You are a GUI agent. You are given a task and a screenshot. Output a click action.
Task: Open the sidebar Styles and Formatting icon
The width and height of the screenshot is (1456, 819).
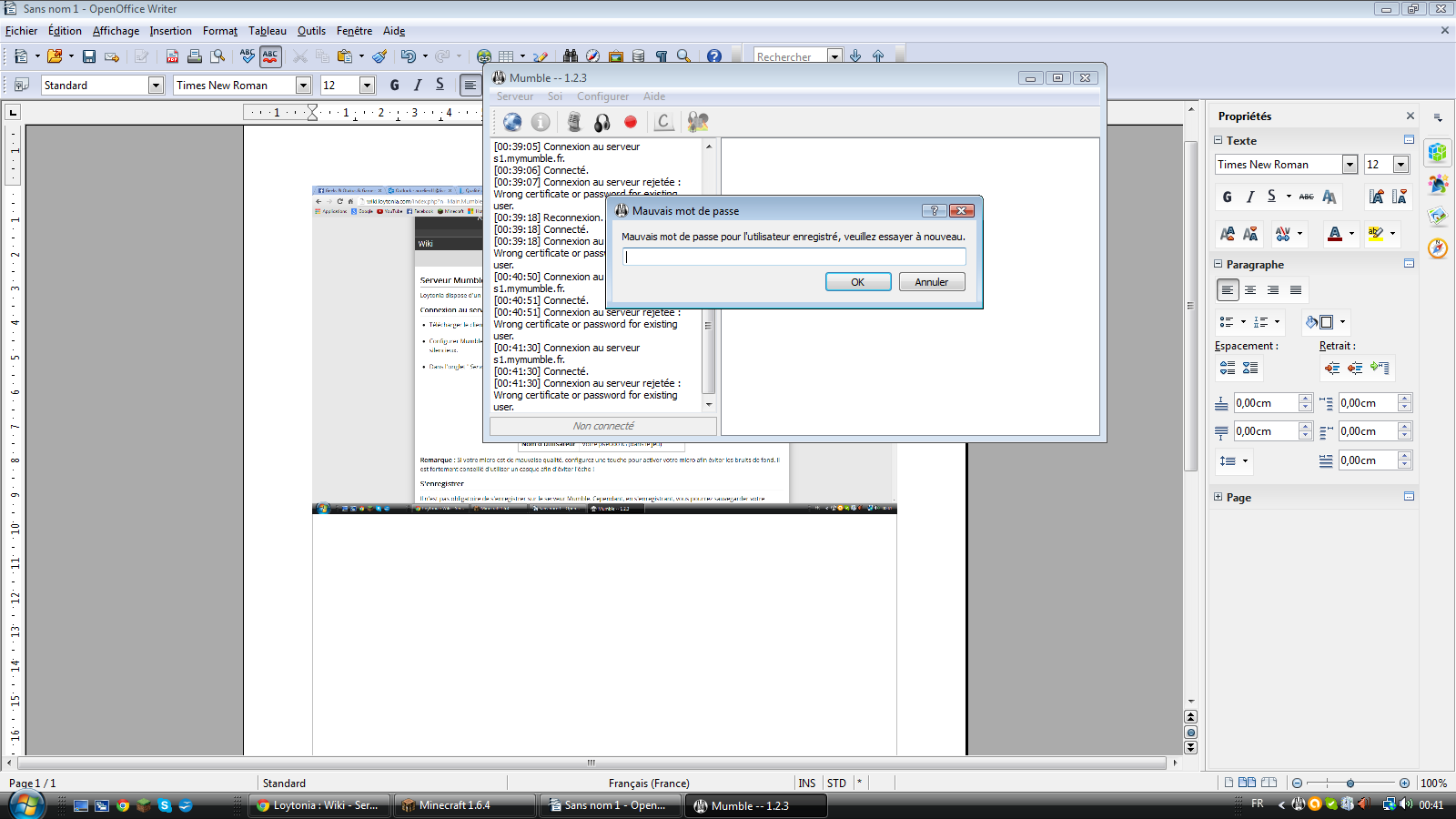pyautogui.click(x=1438, y=184)
